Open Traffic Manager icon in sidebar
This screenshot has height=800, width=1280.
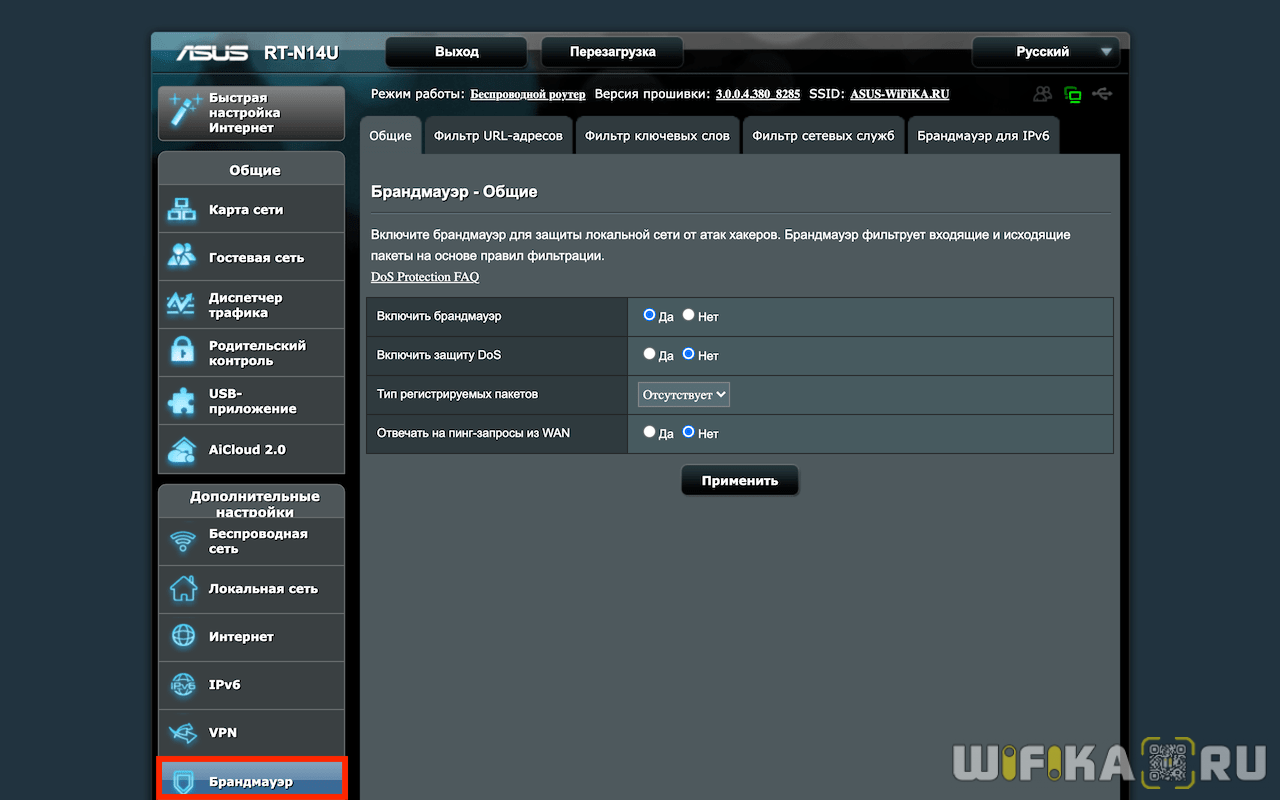coord(183,305)
